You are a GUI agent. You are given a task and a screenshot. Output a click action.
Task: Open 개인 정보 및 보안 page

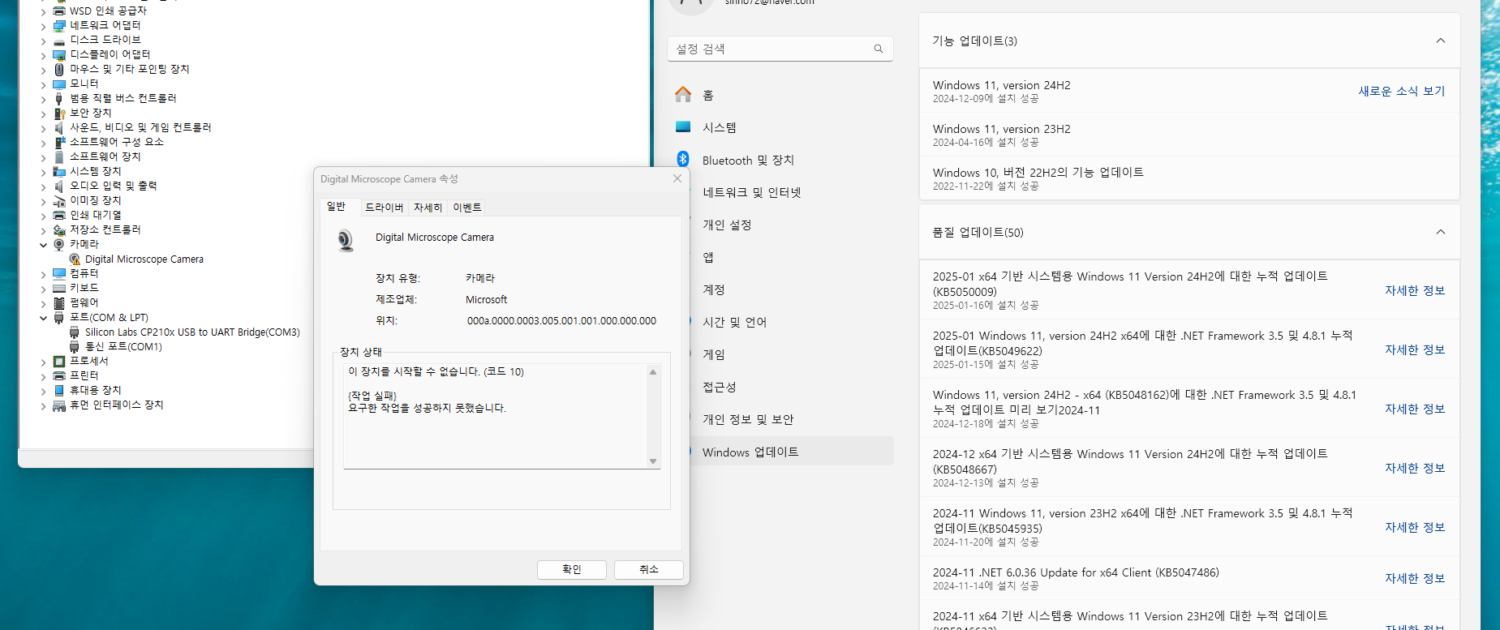[748, 419]
